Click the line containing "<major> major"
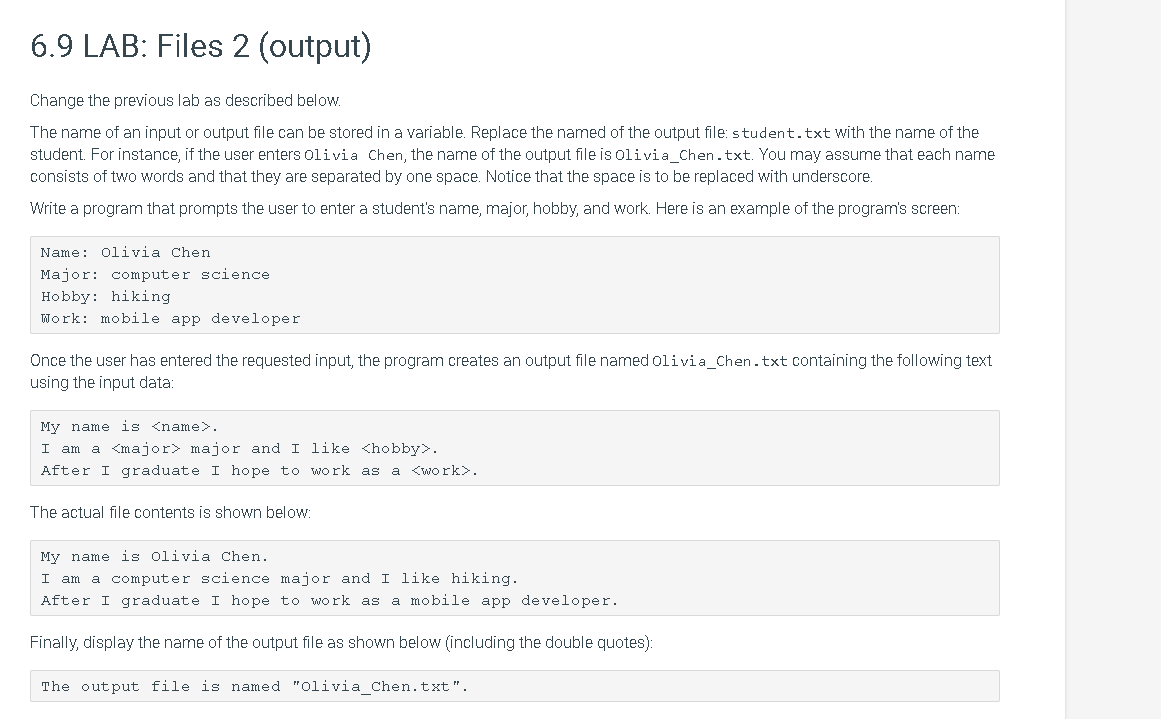The width and height of the screenshot is (1161, 719). coord(240,449)
